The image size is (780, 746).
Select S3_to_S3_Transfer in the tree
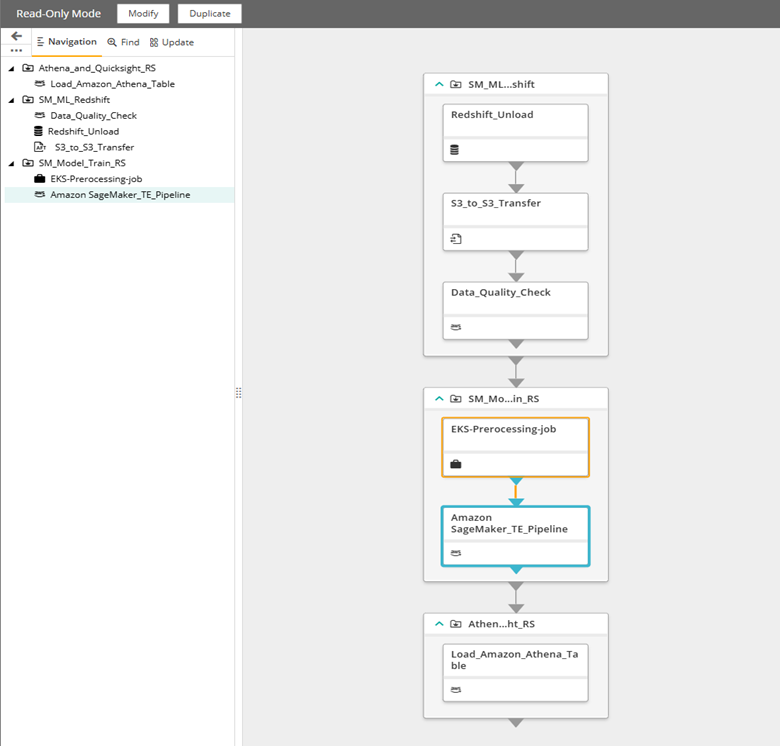pyautogui.click(x=95, y=148)
